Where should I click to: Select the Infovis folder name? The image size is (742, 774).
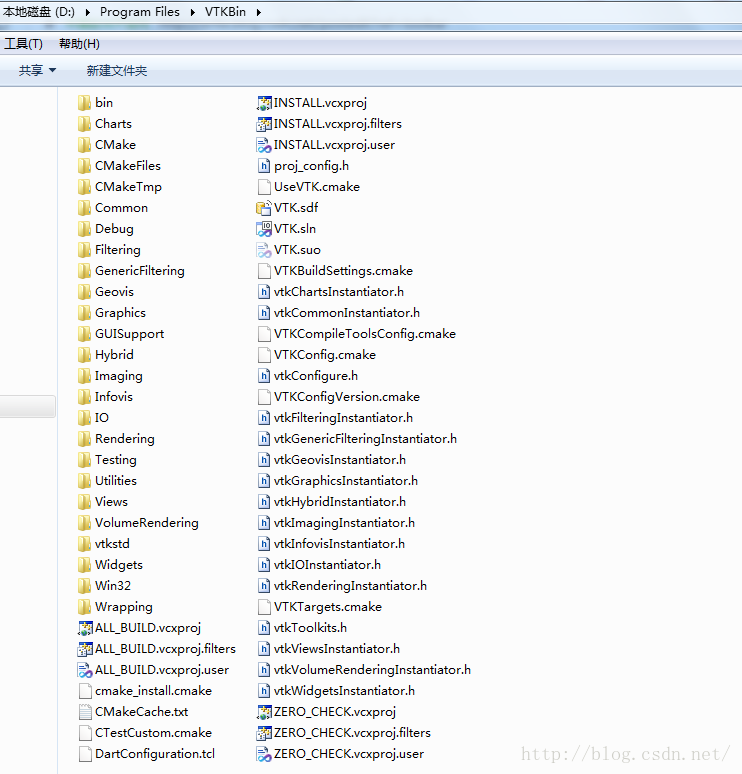[x=114, y=396]
